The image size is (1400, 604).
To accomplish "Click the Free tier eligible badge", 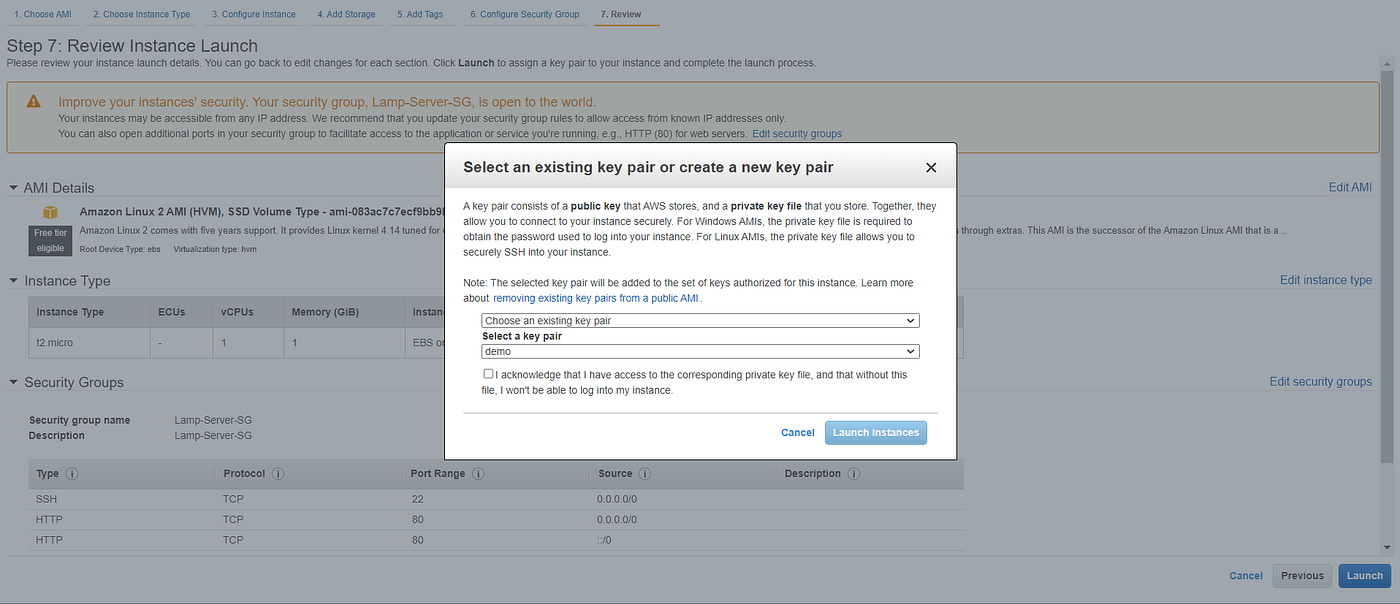I will click(50, 241).
